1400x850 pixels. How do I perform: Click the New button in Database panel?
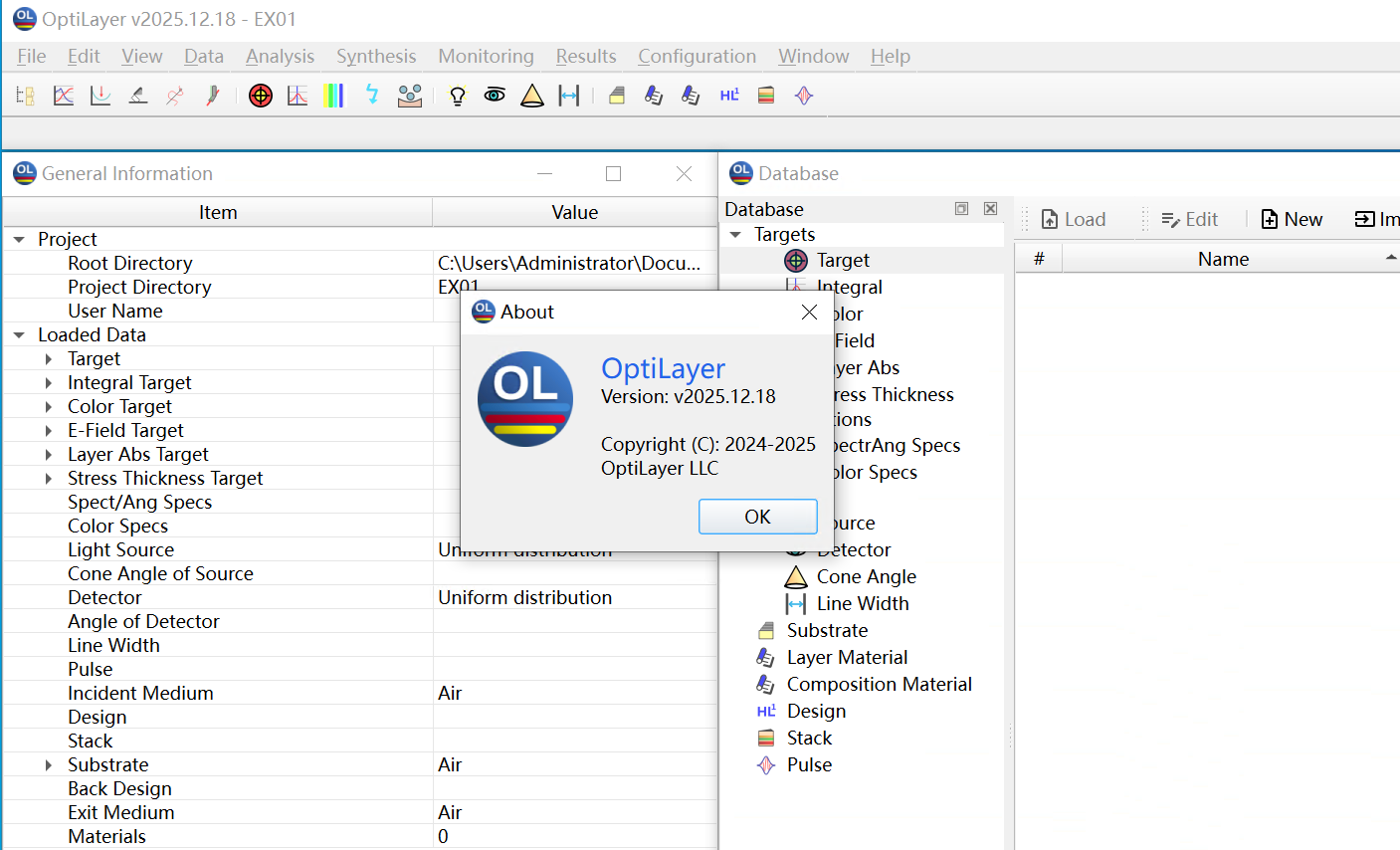[1292, 219]
